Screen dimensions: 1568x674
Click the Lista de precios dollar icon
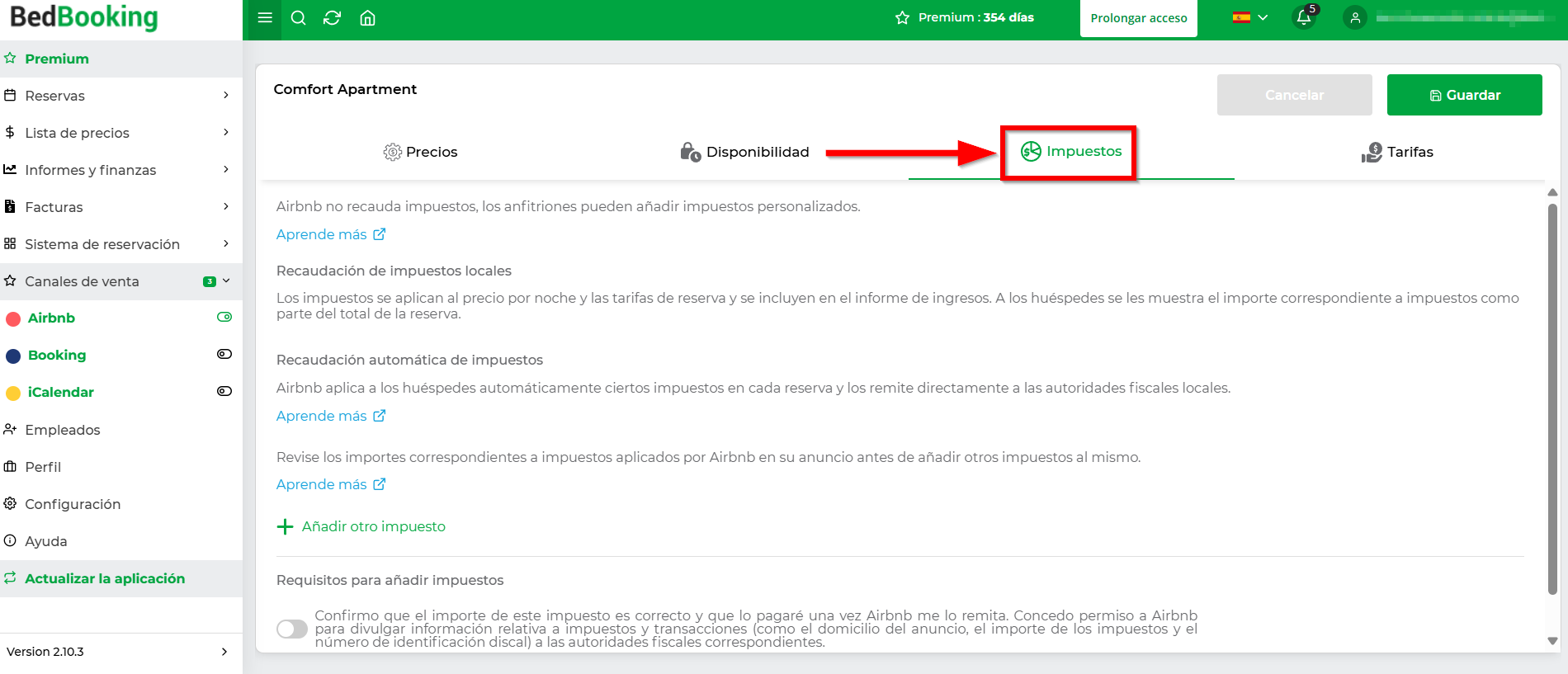(10, 132)
